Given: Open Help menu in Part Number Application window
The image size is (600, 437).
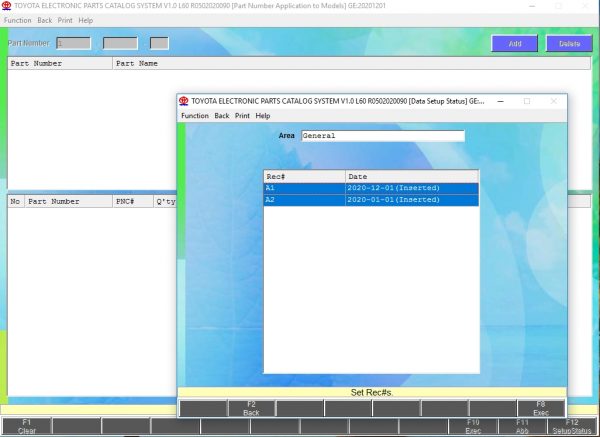Looking at the screenshot, I should coord(86,20).
